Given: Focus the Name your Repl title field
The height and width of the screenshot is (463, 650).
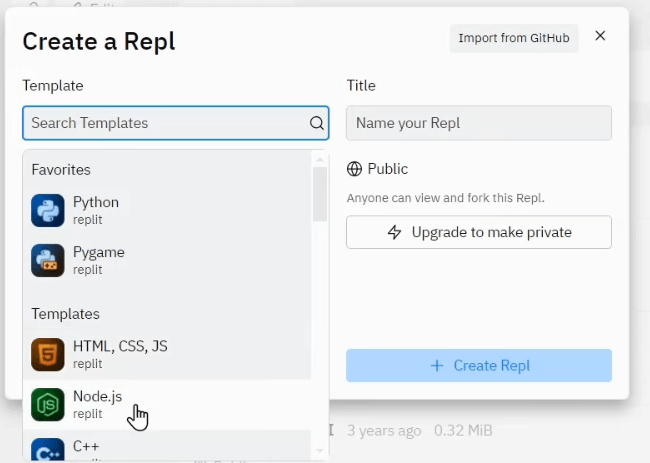Looking at the screenshot, I should tap(478, 123).
